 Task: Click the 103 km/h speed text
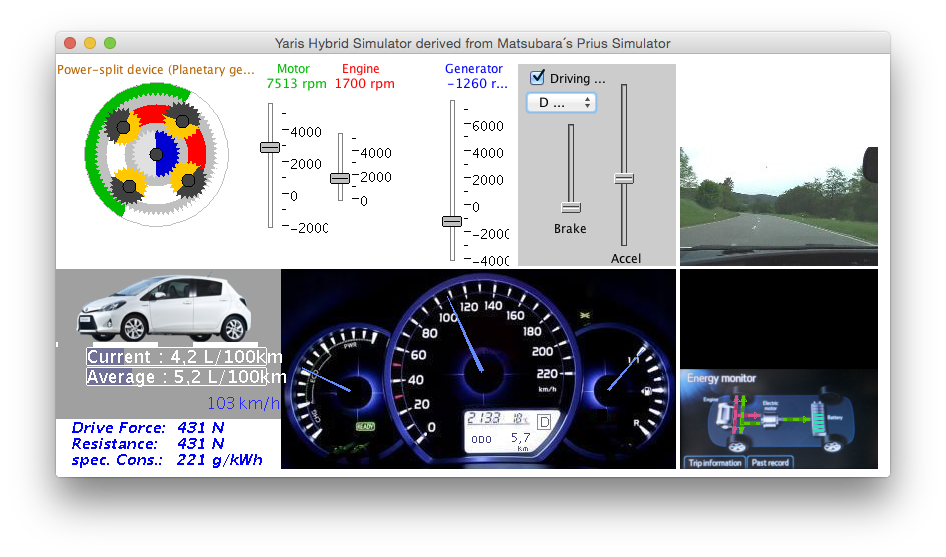[243, 403]
